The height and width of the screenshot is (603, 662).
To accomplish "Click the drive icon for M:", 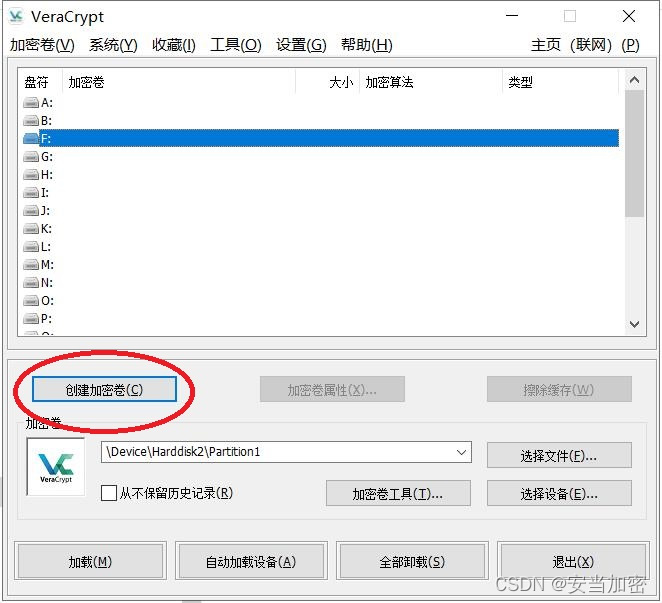I will point(31,265).
